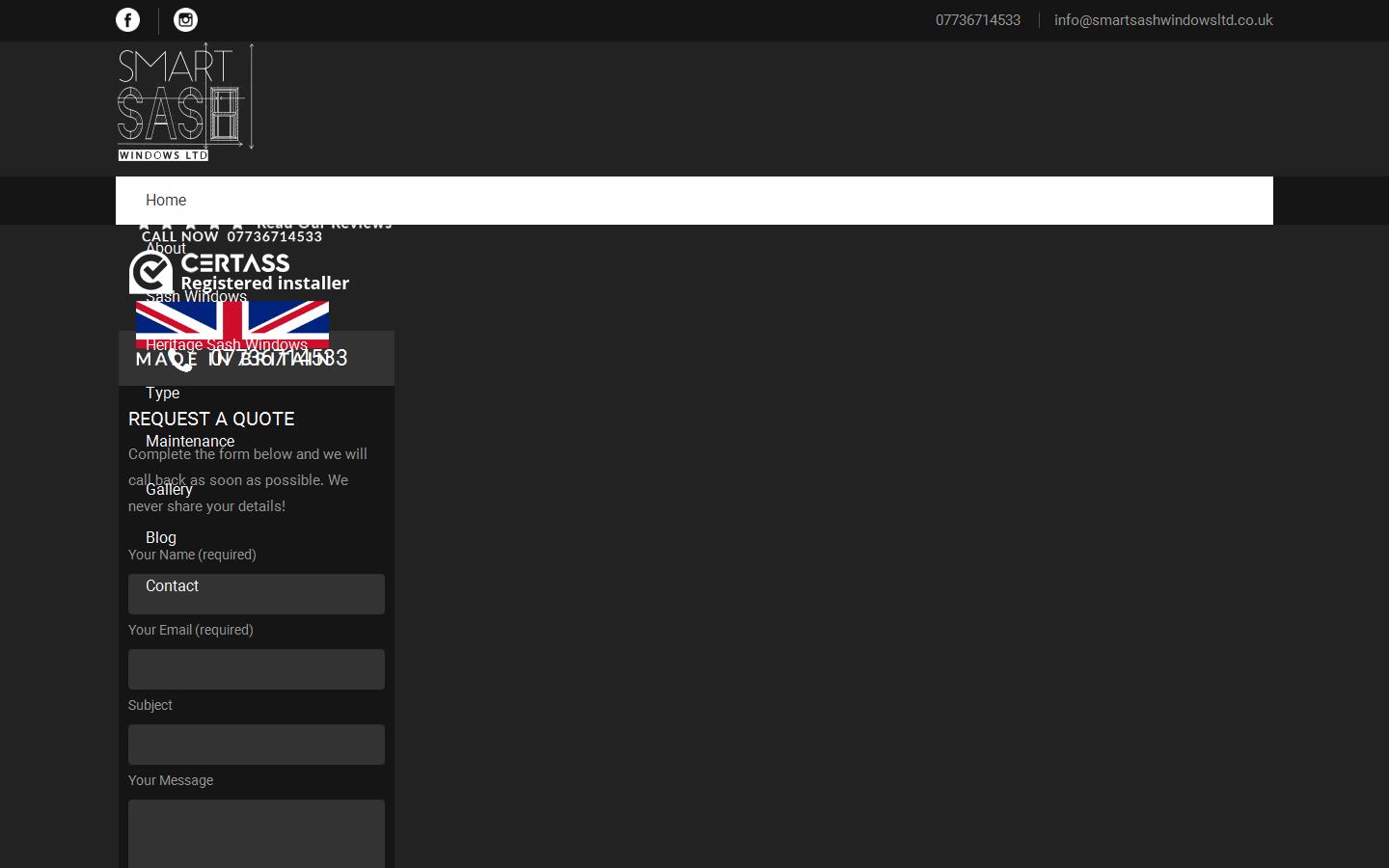Viewport: 1389px width, 868px height.
Task: Select Home in the navigation bar
Action: pos(166,201)
